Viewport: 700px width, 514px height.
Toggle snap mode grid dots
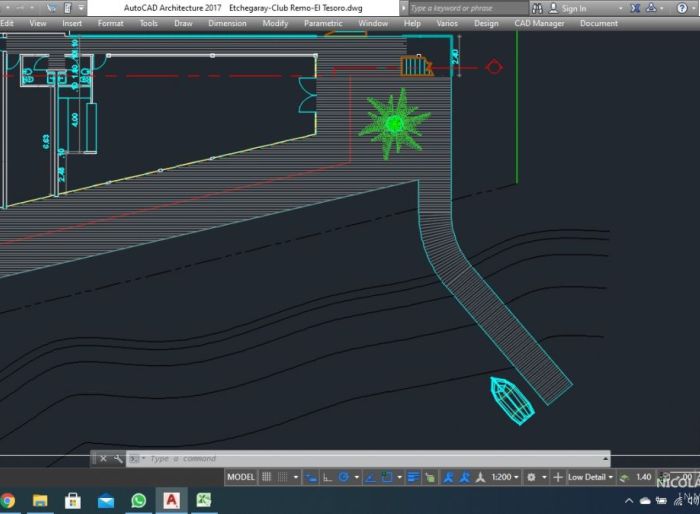(283, 477)
